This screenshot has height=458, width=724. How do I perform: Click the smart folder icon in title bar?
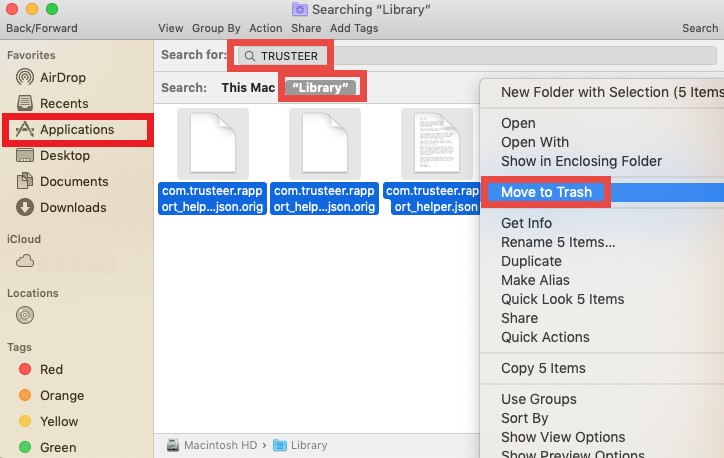(300, 9)
